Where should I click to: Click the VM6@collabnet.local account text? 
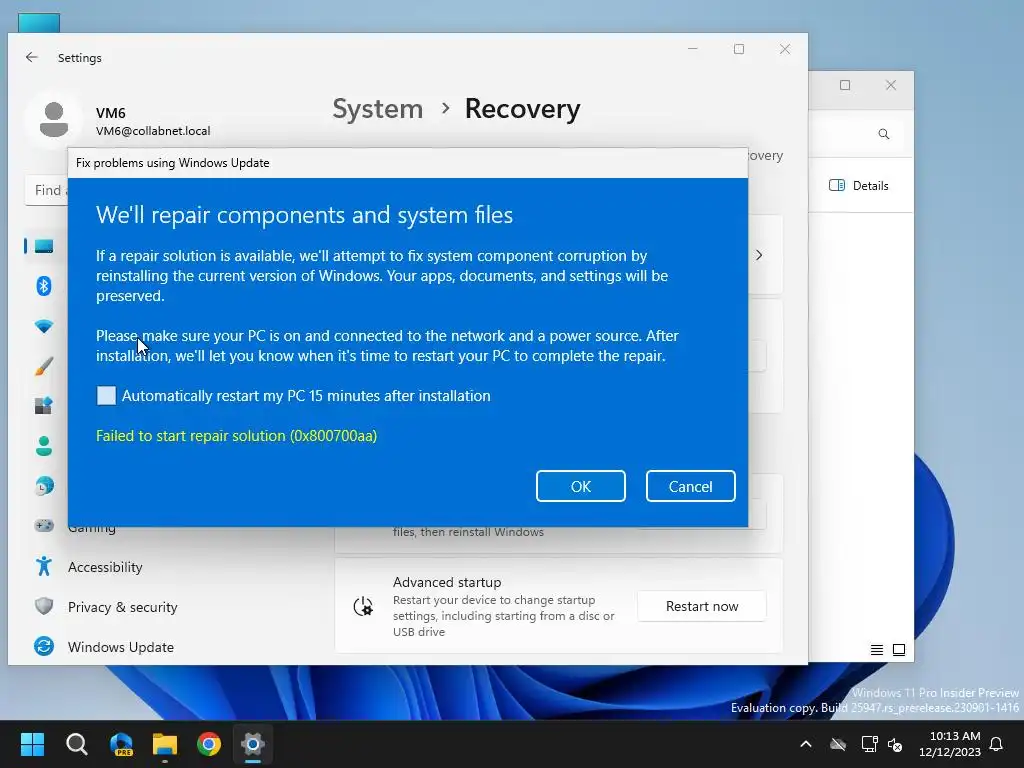point(153,131)
